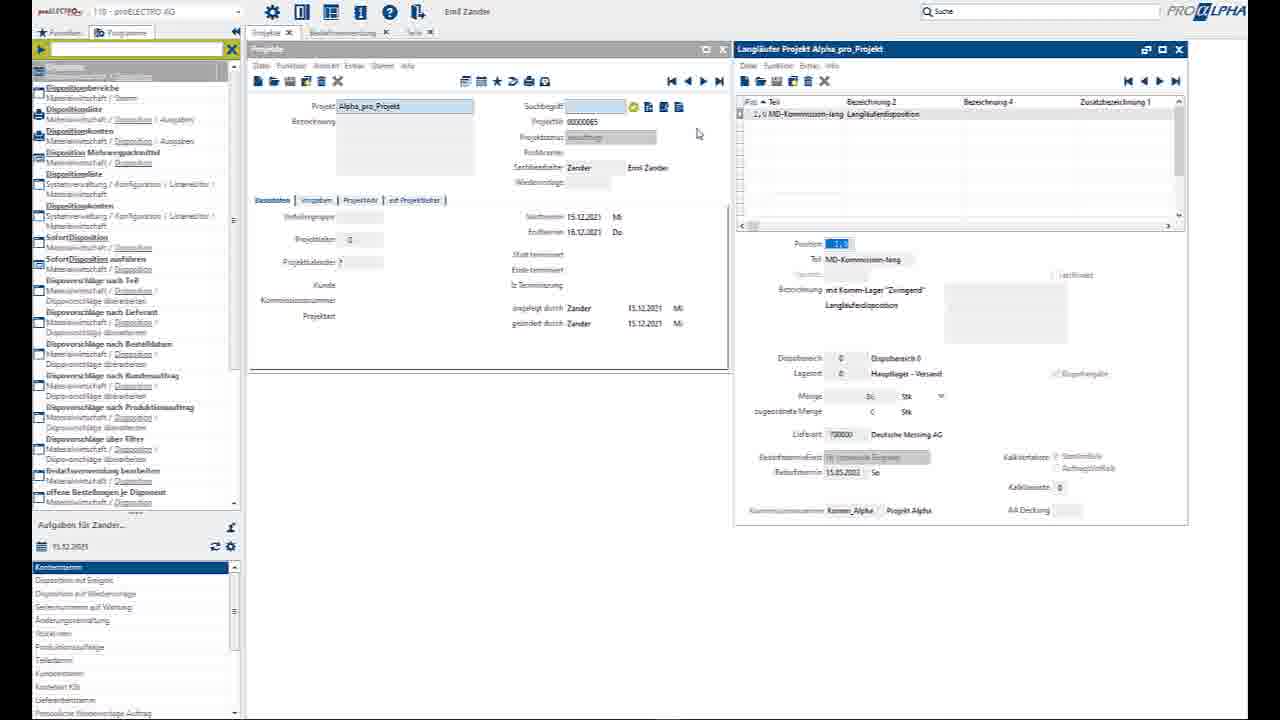Create new record in Projekte window

click(x=258, y=81)
